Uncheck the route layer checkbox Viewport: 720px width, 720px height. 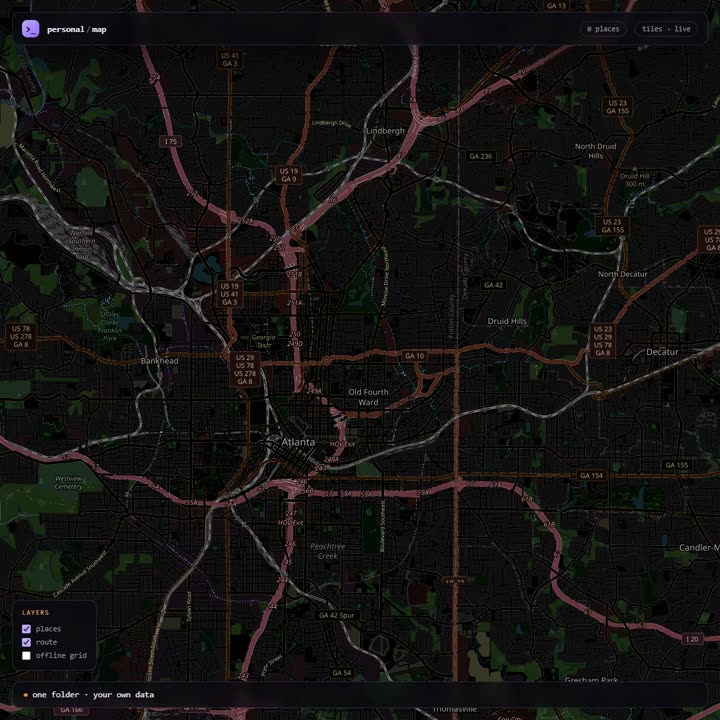coord(26,642)
